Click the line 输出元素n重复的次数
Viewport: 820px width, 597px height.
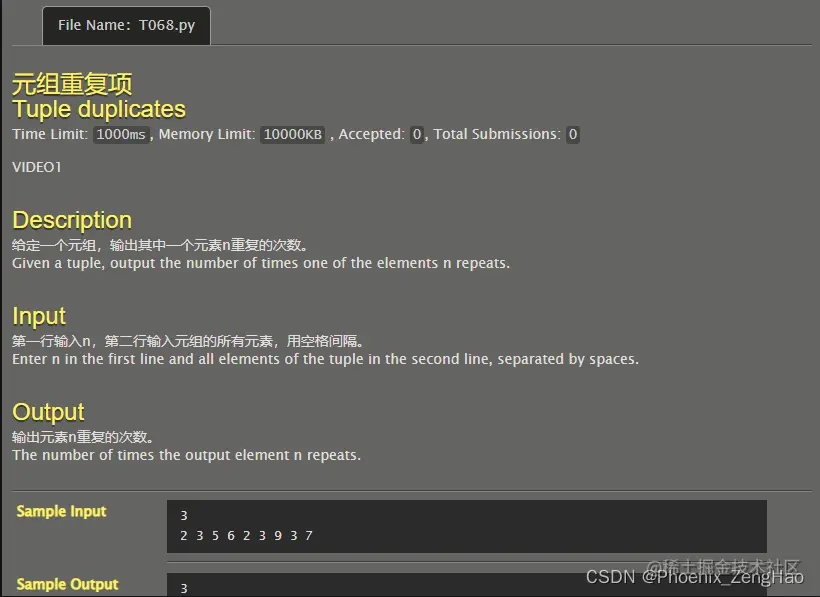pyautogui.click(x=83, y=437)
